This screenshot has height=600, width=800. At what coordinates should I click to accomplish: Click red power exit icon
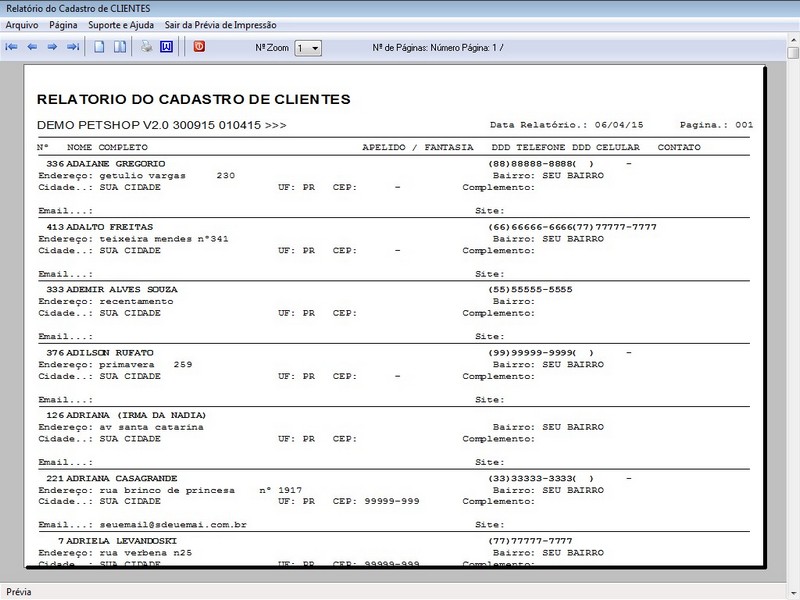click(199, 46)
